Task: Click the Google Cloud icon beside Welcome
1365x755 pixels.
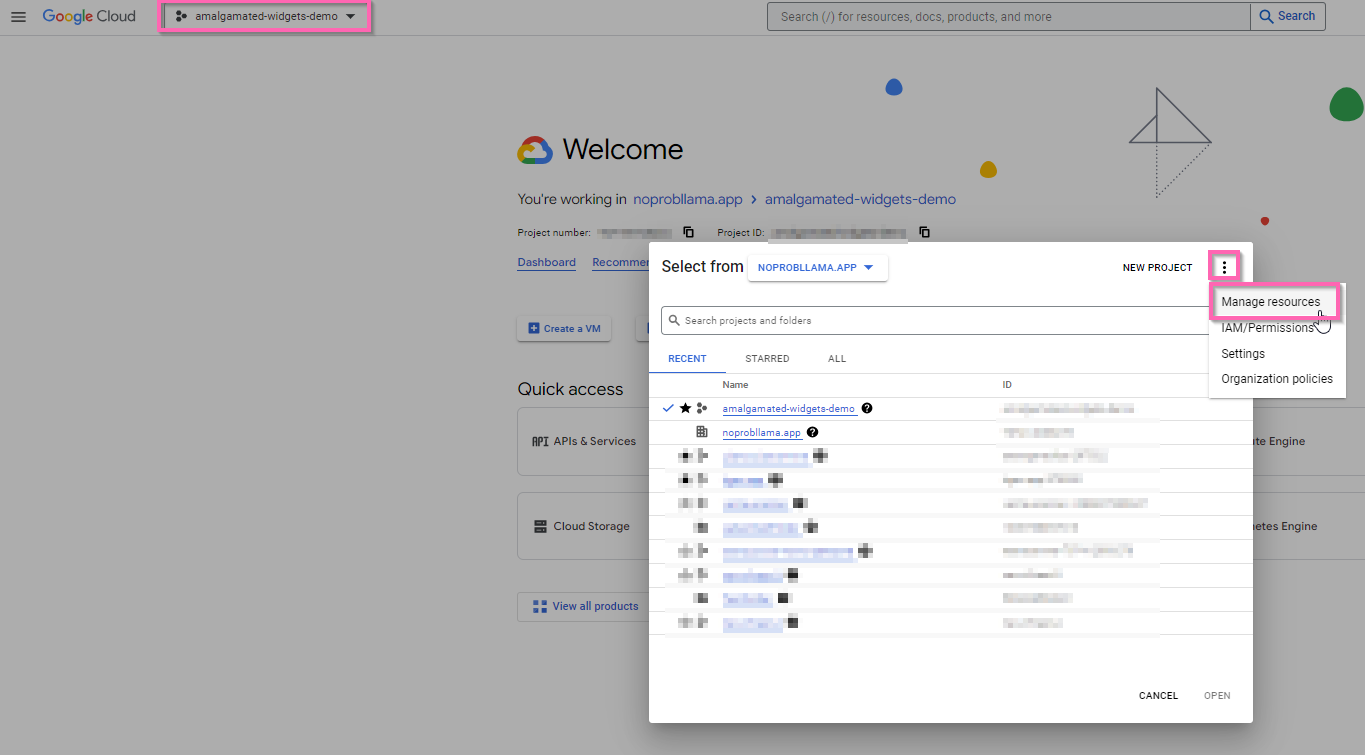Action: 535,150
